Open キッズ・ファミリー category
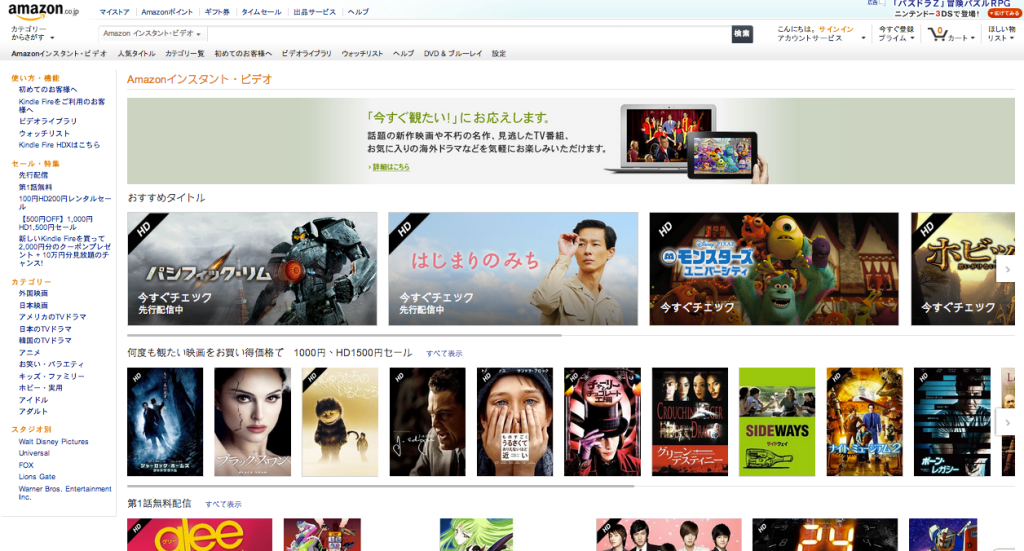Screen dimensions: 1024x551 pos(52,376)
